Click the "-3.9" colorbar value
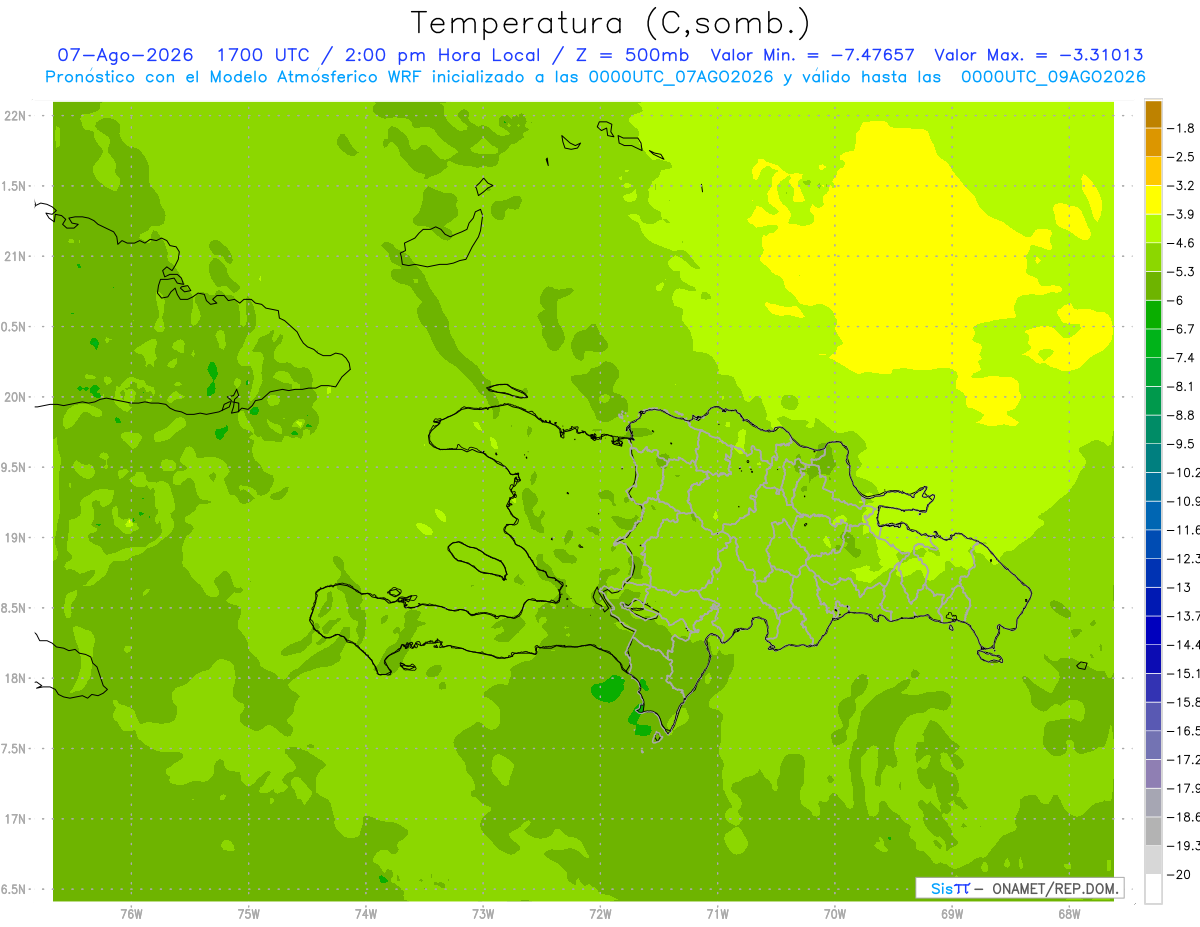Screen dimensions: 1200x927 (x=1181, y=214)
